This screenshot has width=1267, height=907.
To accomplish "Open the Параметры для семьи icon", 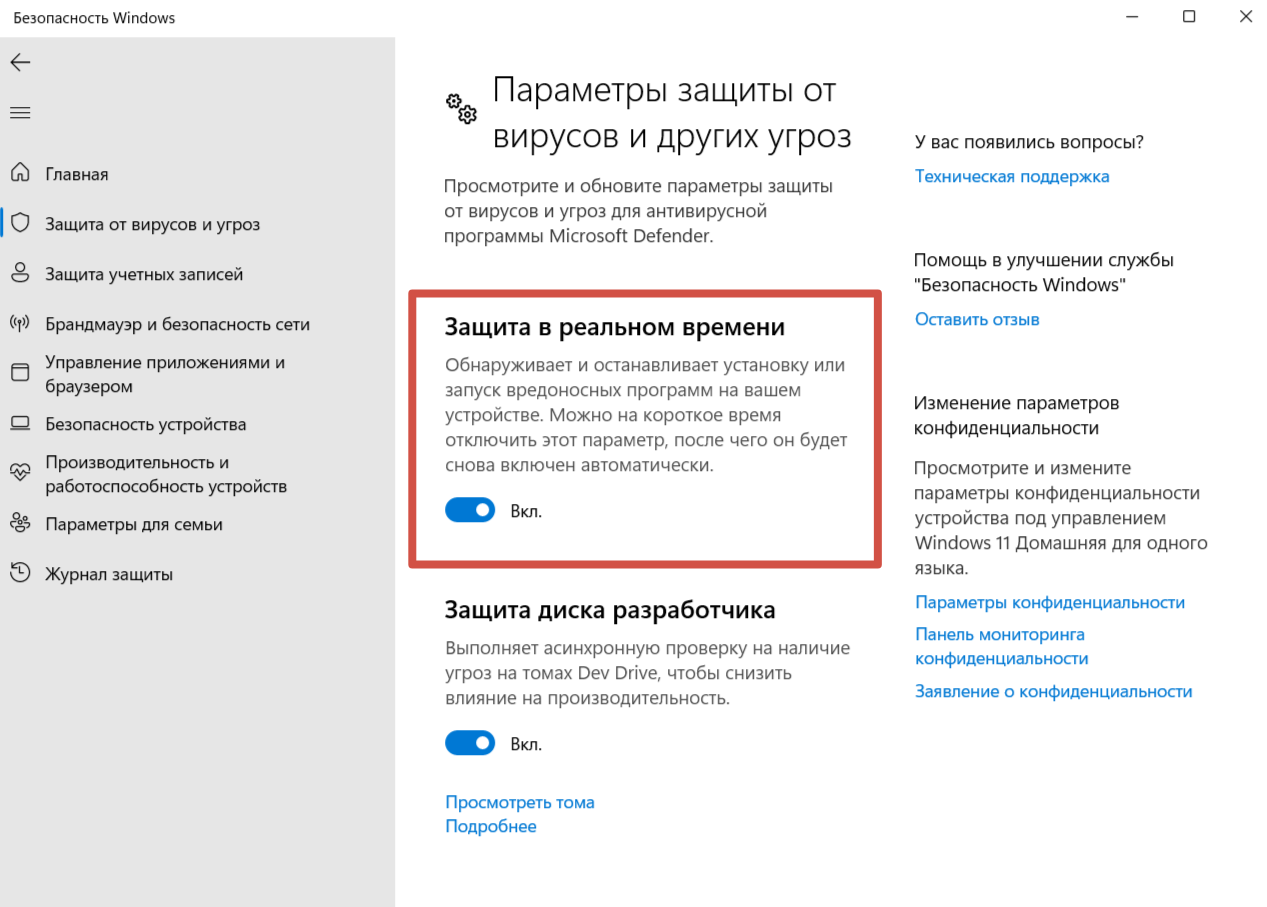I will (20, 523).
